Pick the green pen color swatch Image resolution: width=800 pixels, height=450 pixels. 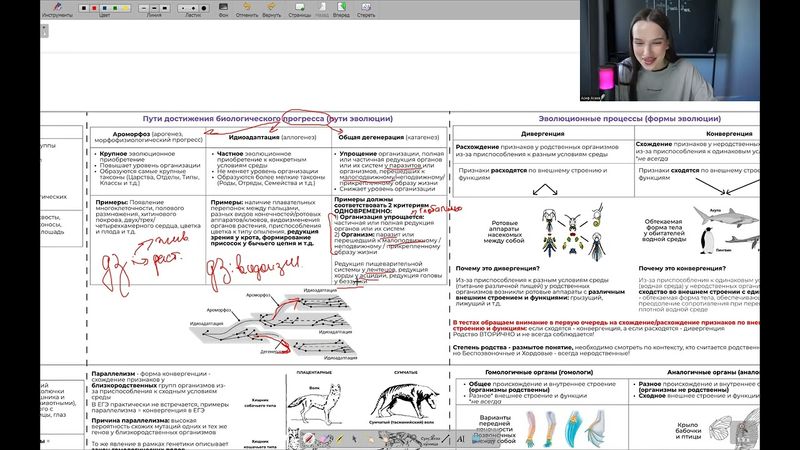coord(115,8)
